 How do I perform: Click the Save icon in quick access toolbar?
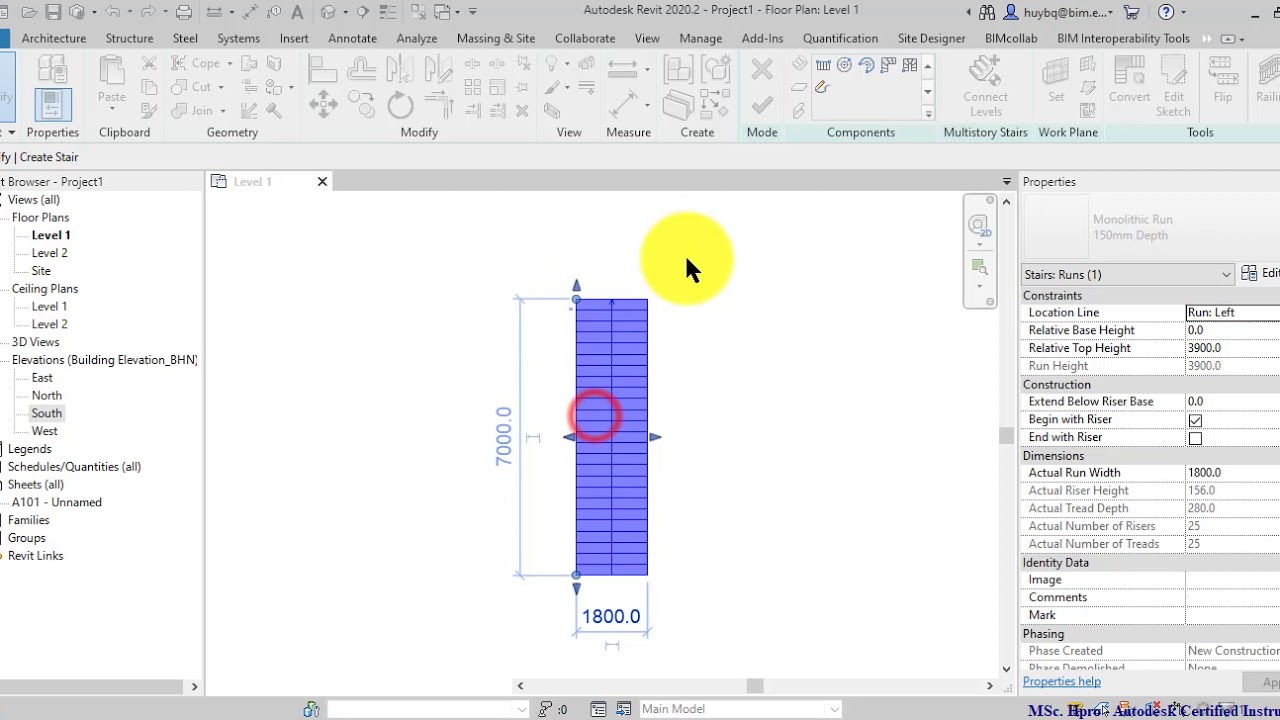pyautogui.click(x=53, y=13)
